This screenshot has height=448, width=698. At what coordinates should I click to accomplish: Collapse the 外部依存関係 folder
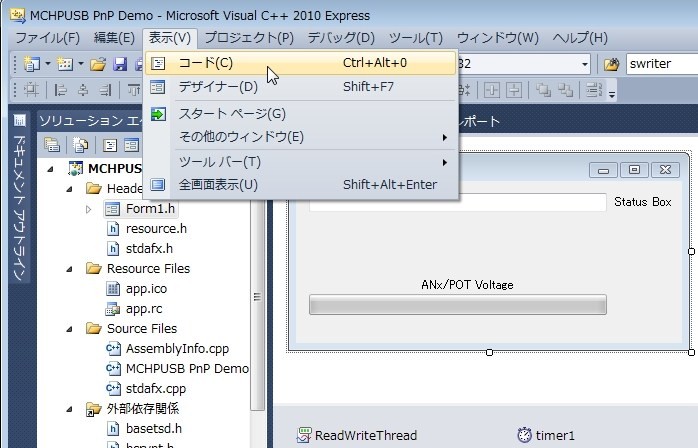pyautogui.click(x=69, y=409)
